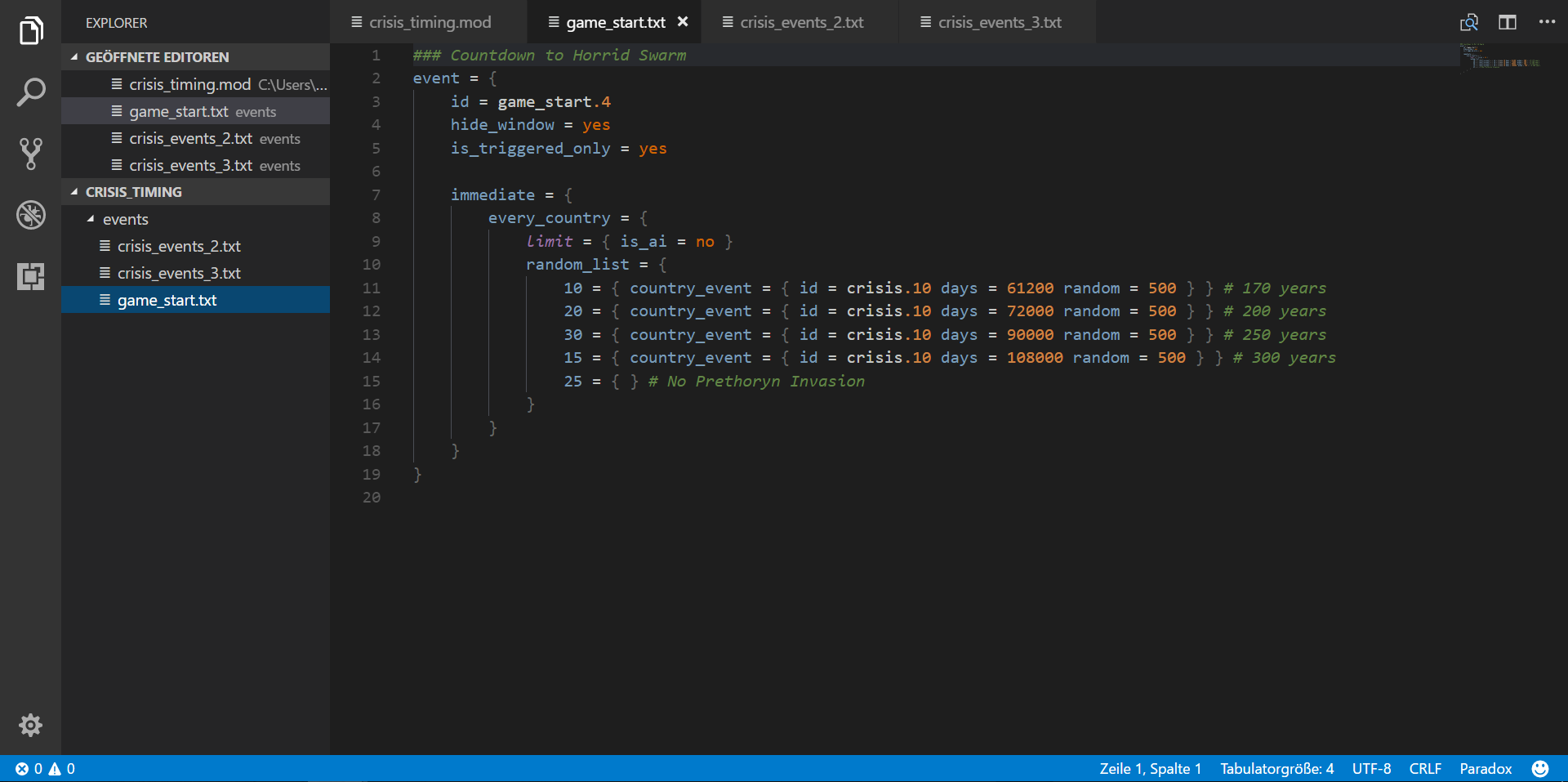Click the limit keyword on line 9
The image size is (1568, 782).
550,242
